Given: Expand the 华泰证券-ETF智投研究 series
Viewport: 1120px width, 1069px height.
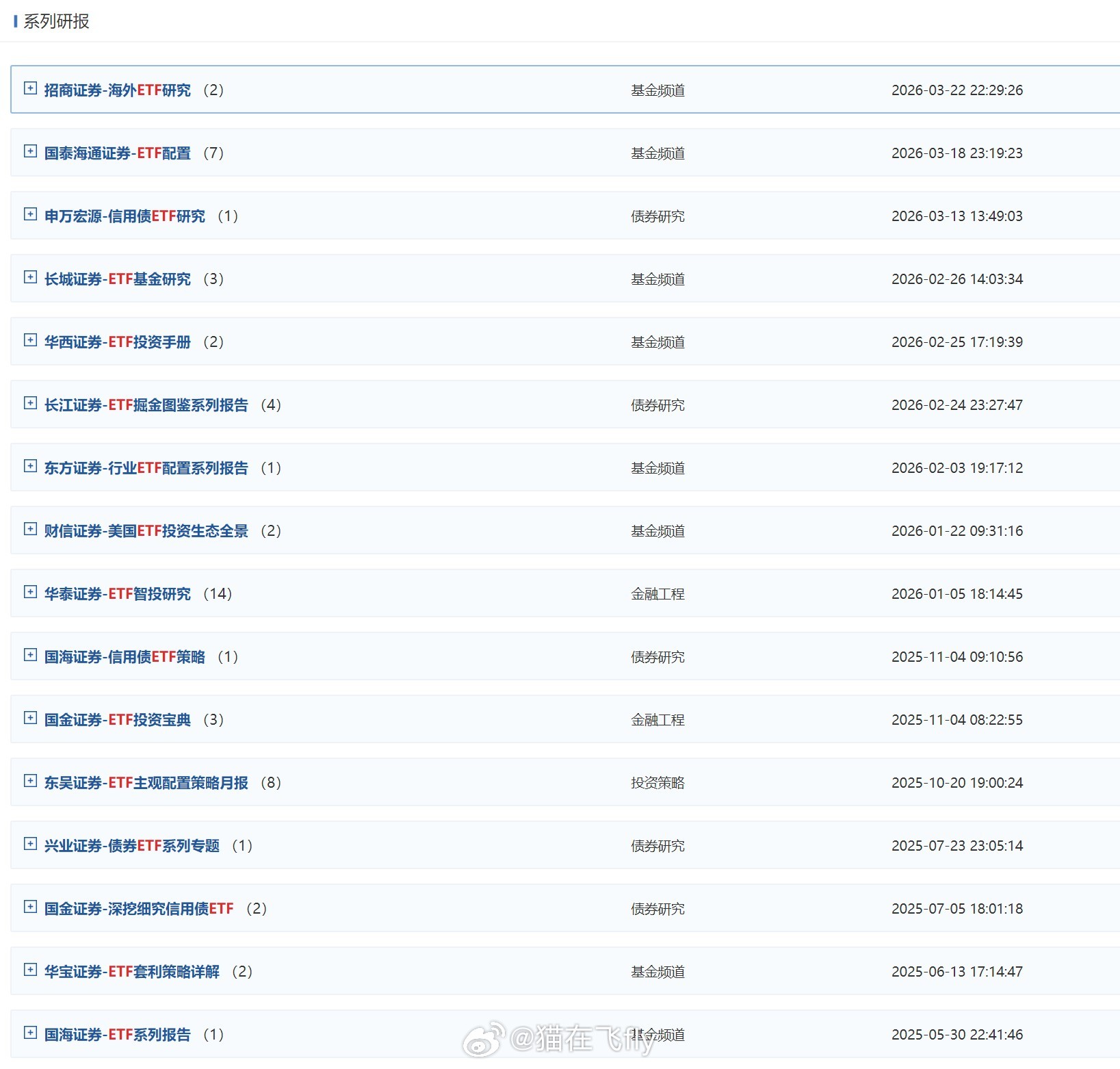Looking at the screenshot, I should [x=30, y=591].
